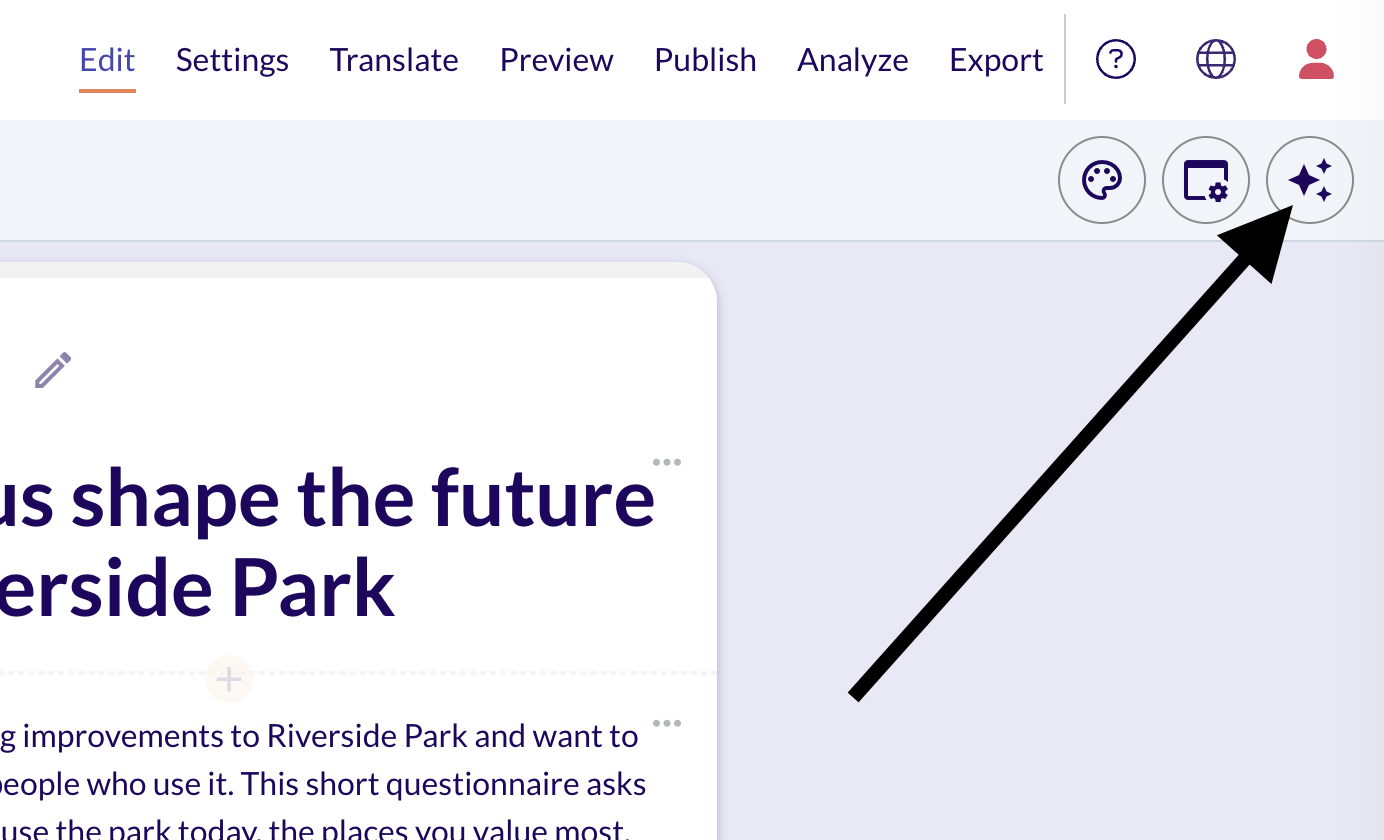
Task: Select the Publish tab
Action: (x=705, y=60)
